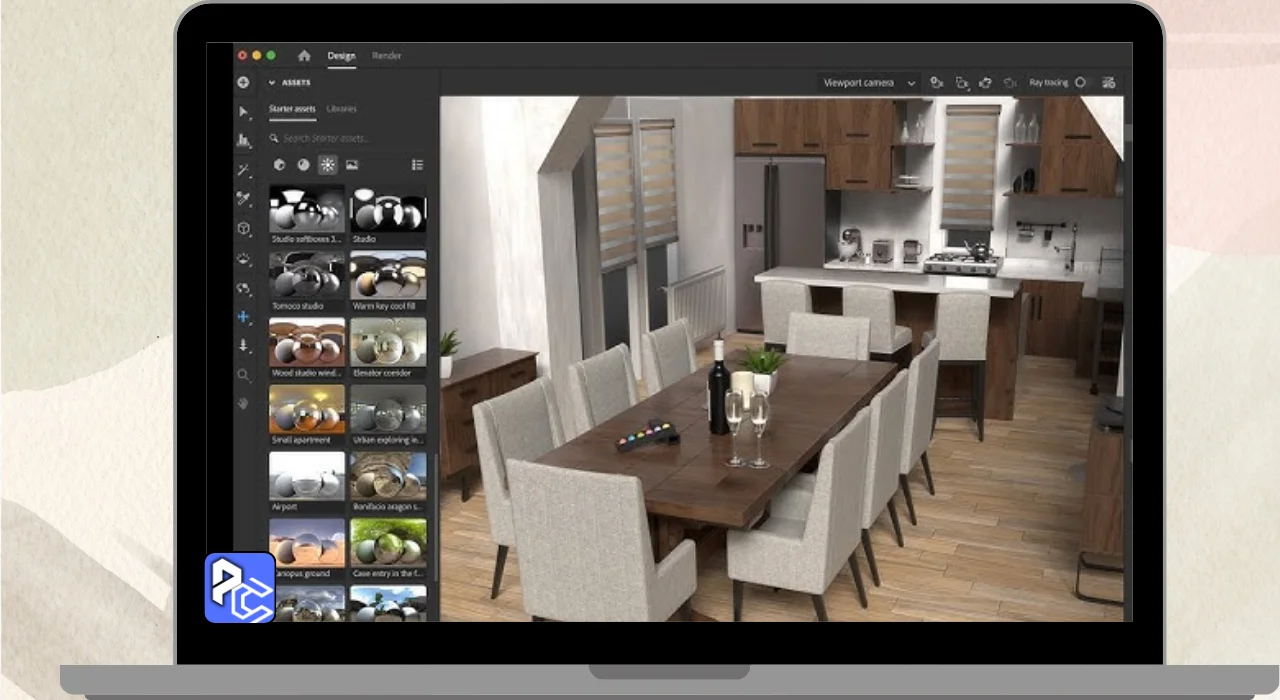1280x700 pixels.
Task: Collapse the Assets panel chevron
Action: click(x=272, y=83)
